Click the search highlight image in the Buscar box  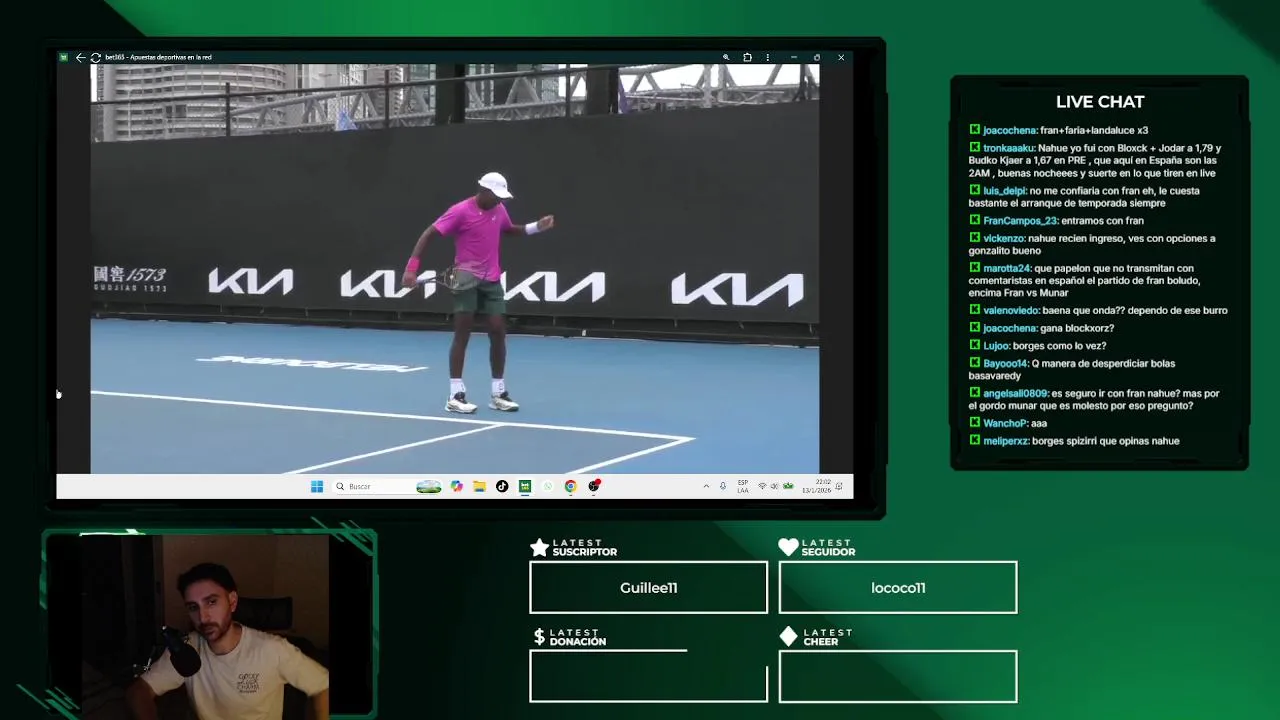pyautogui.click(x=429, y=486)
